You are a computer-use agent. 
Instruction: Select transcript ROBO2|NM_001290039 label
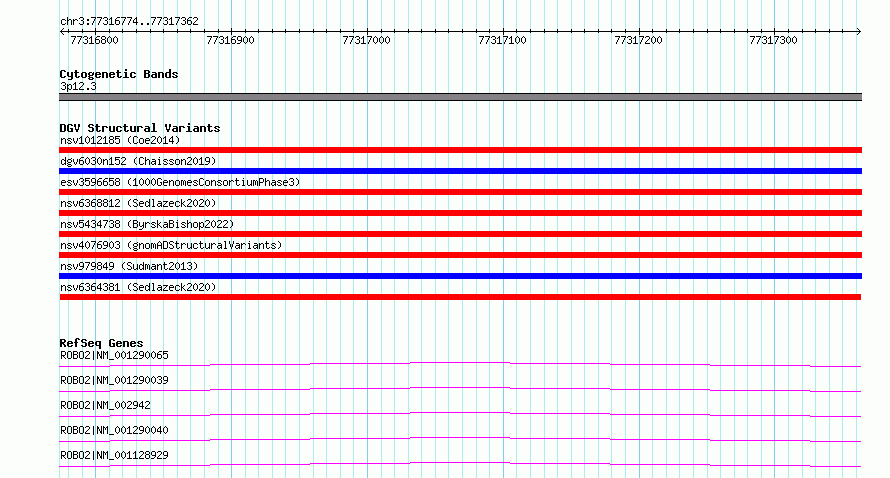click(114, 380)
